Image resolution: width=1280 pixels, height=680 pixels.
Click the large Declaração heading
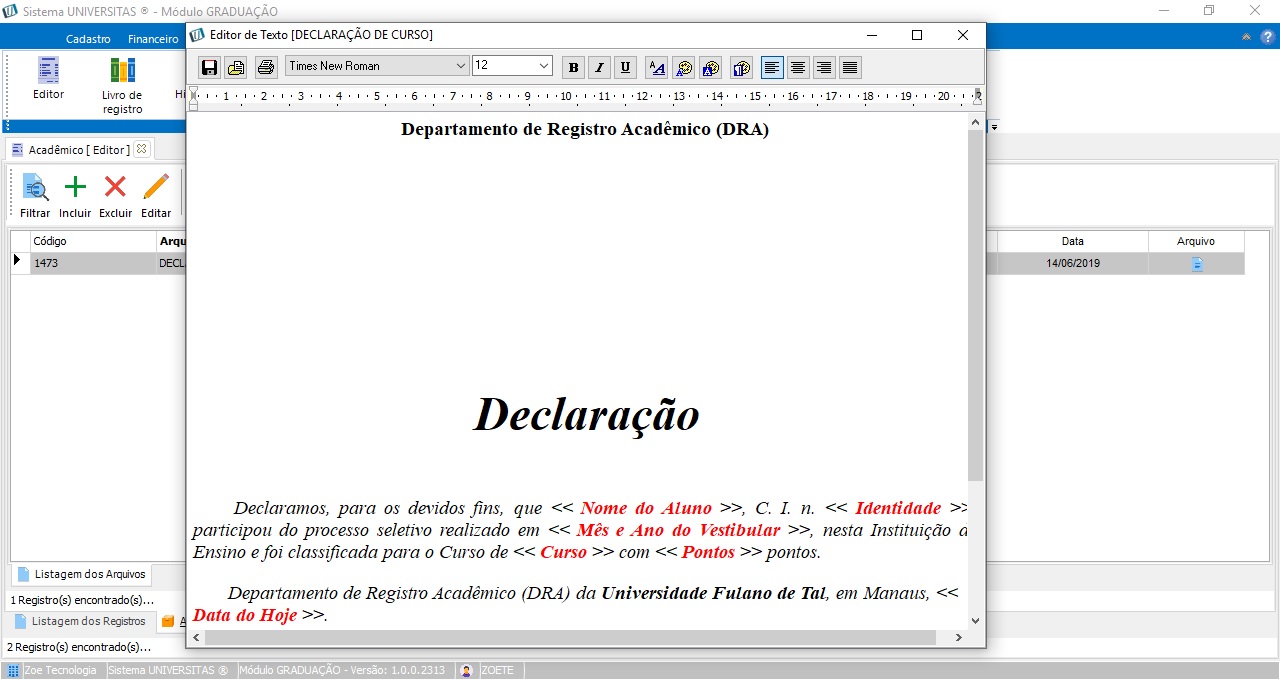tap(586, 414)
